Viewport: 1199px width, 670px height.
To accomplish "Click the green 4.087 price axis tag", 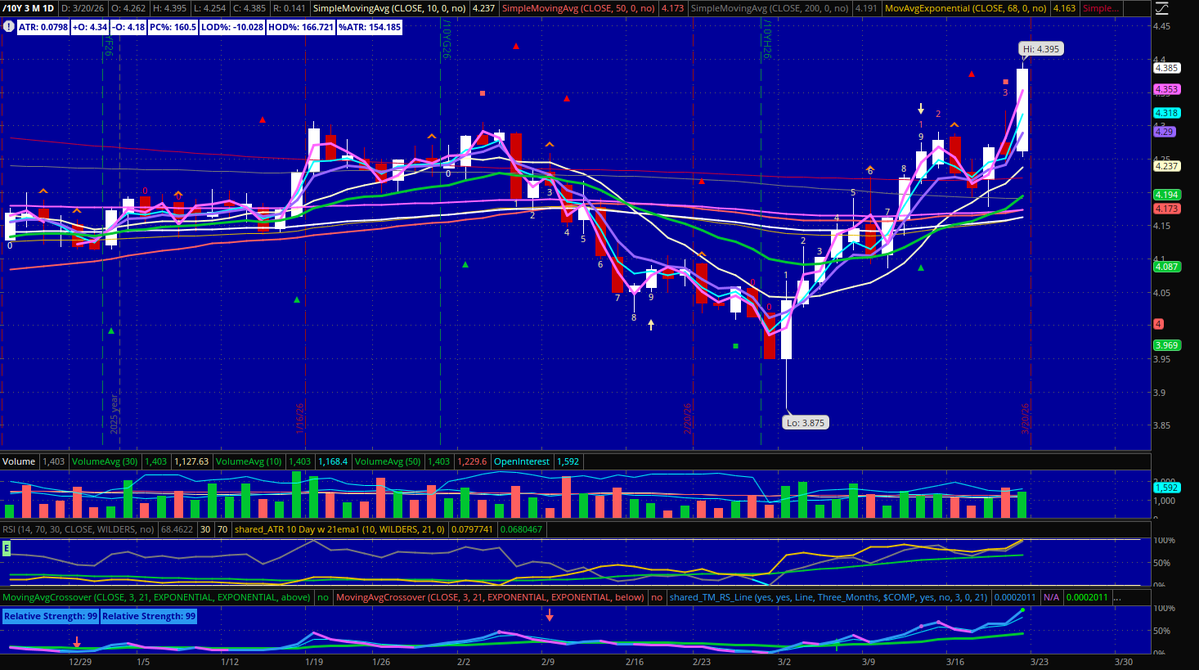I will coord(1167,267).
